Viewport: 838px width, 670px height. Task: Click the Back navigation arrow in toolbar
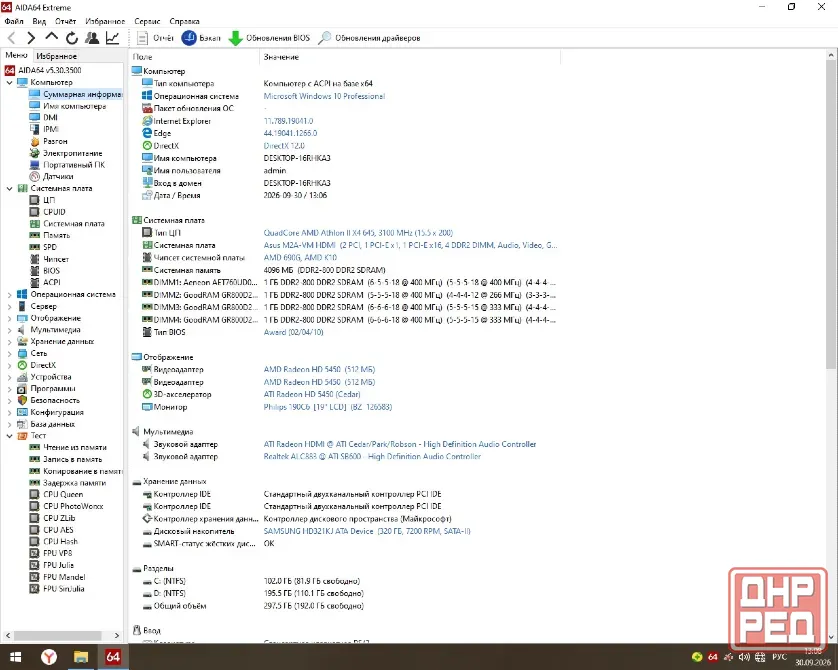click(x=12, y=38)
